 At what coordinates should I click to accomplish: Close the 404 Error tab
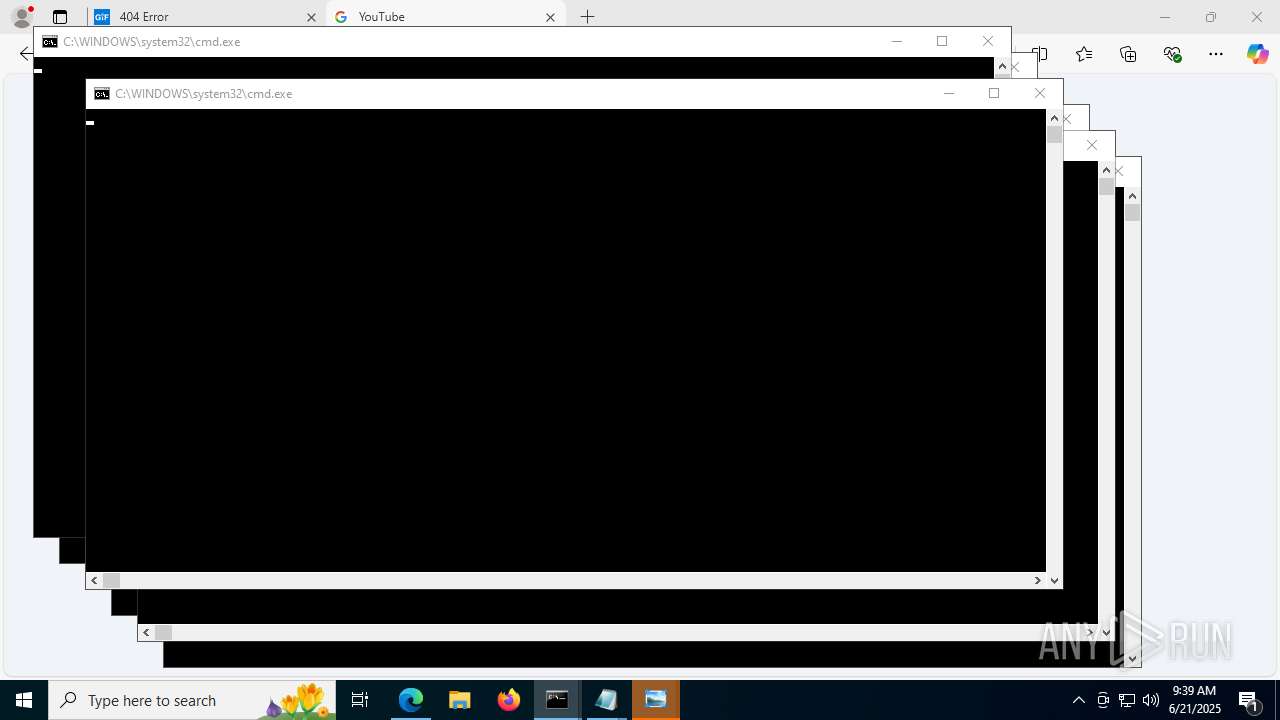(x=311, y=17)
